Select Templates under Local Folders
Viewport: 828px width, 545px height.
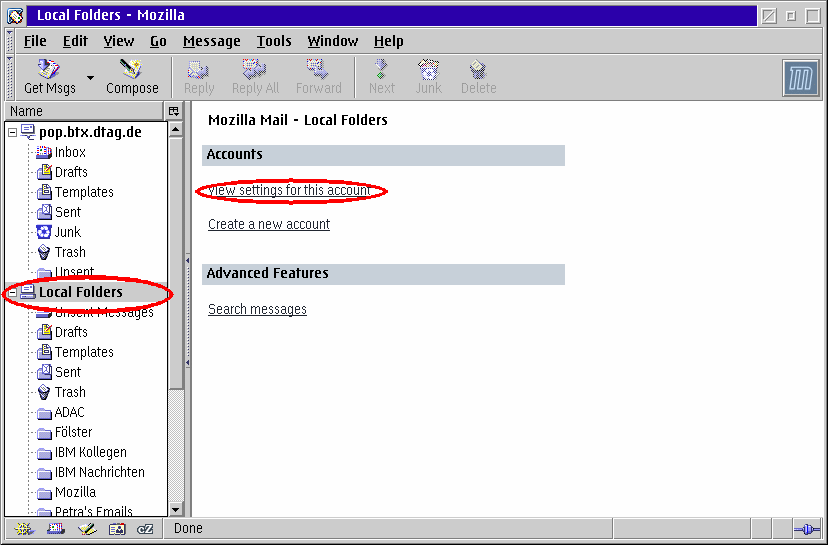[84, 352]
